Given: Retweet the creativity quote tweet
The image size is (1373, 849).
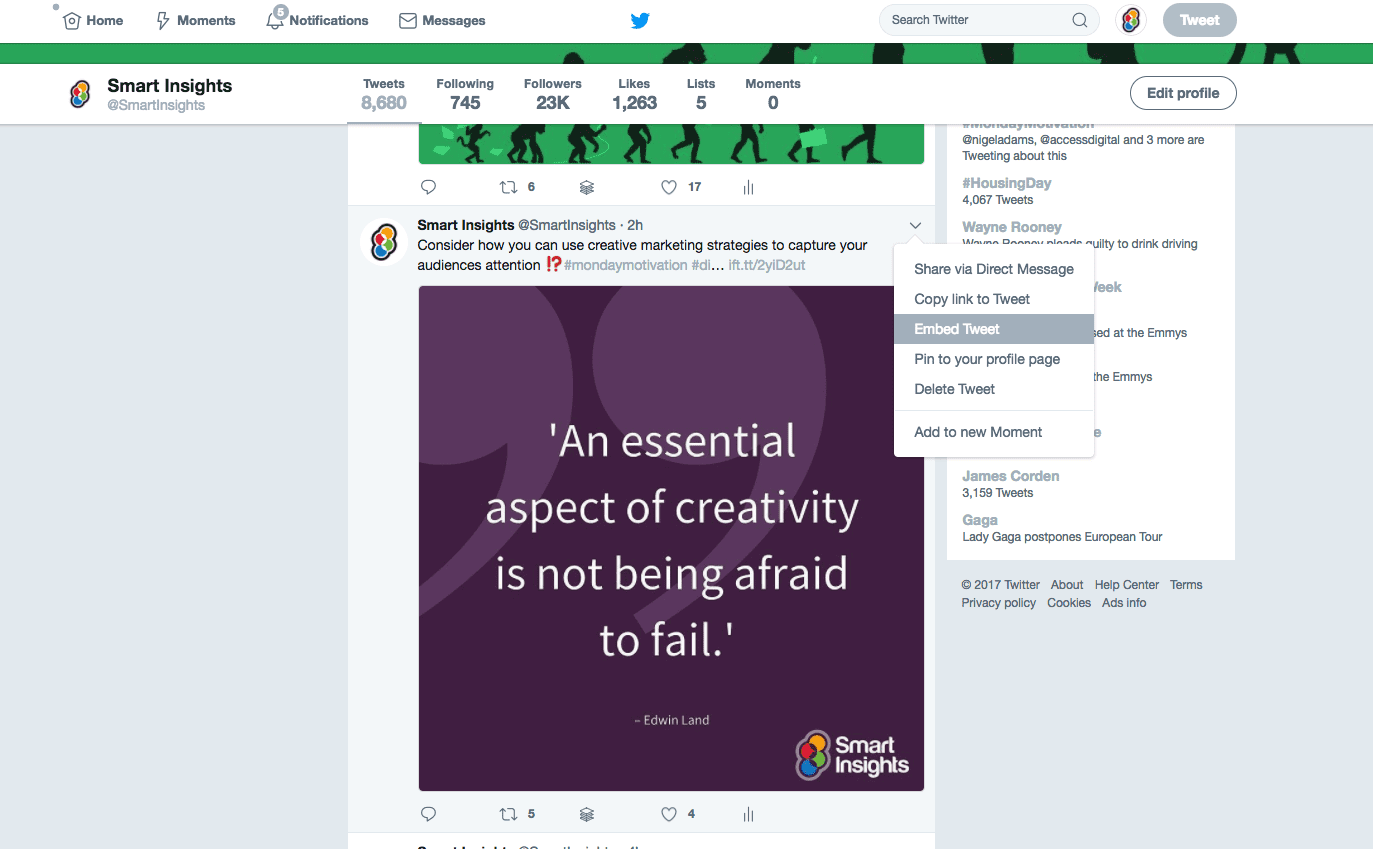Looking at the screenshot, I should (x=510, y=813).
